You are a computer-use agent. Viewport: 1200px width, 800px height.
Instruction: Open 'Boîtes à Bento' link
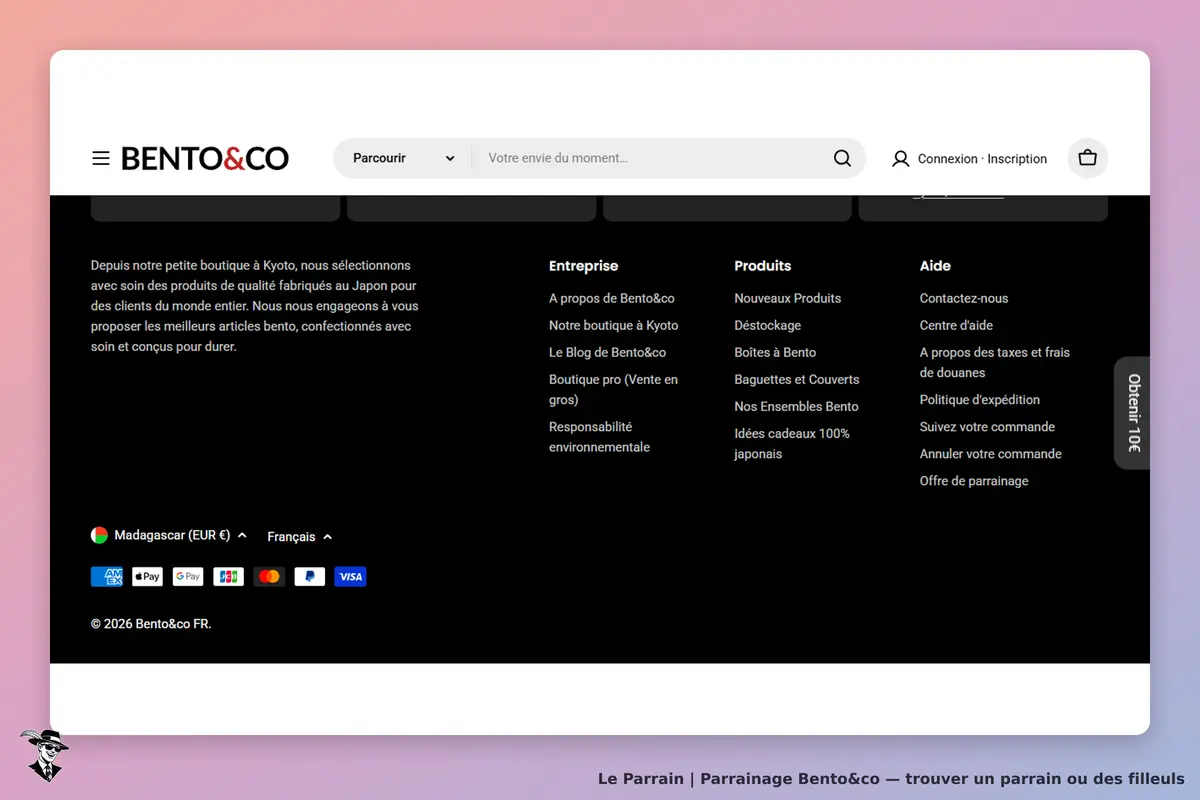775,352
